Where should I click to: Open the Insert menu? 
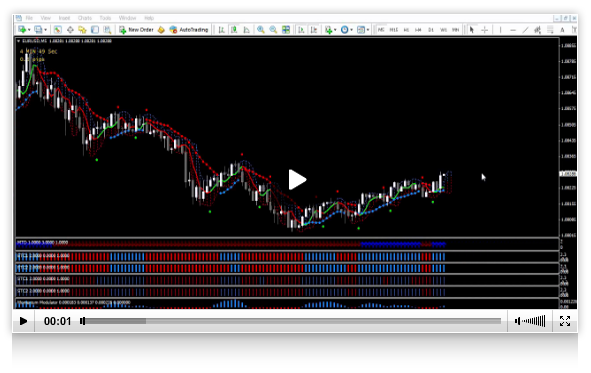64,18
